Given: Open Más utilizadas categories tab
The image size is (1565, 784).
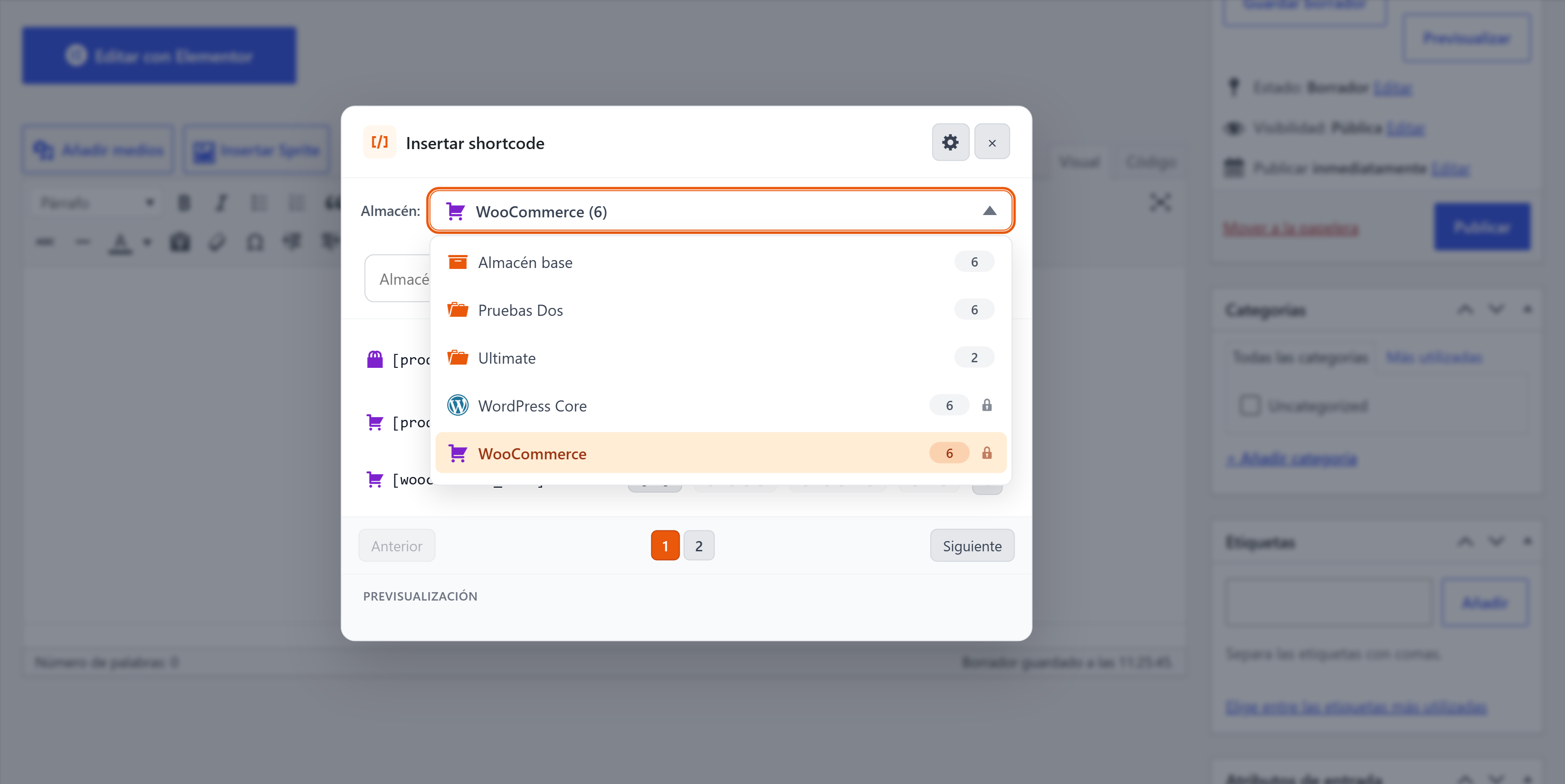Looking at the screenshot, I should (x=1434, y=357).
